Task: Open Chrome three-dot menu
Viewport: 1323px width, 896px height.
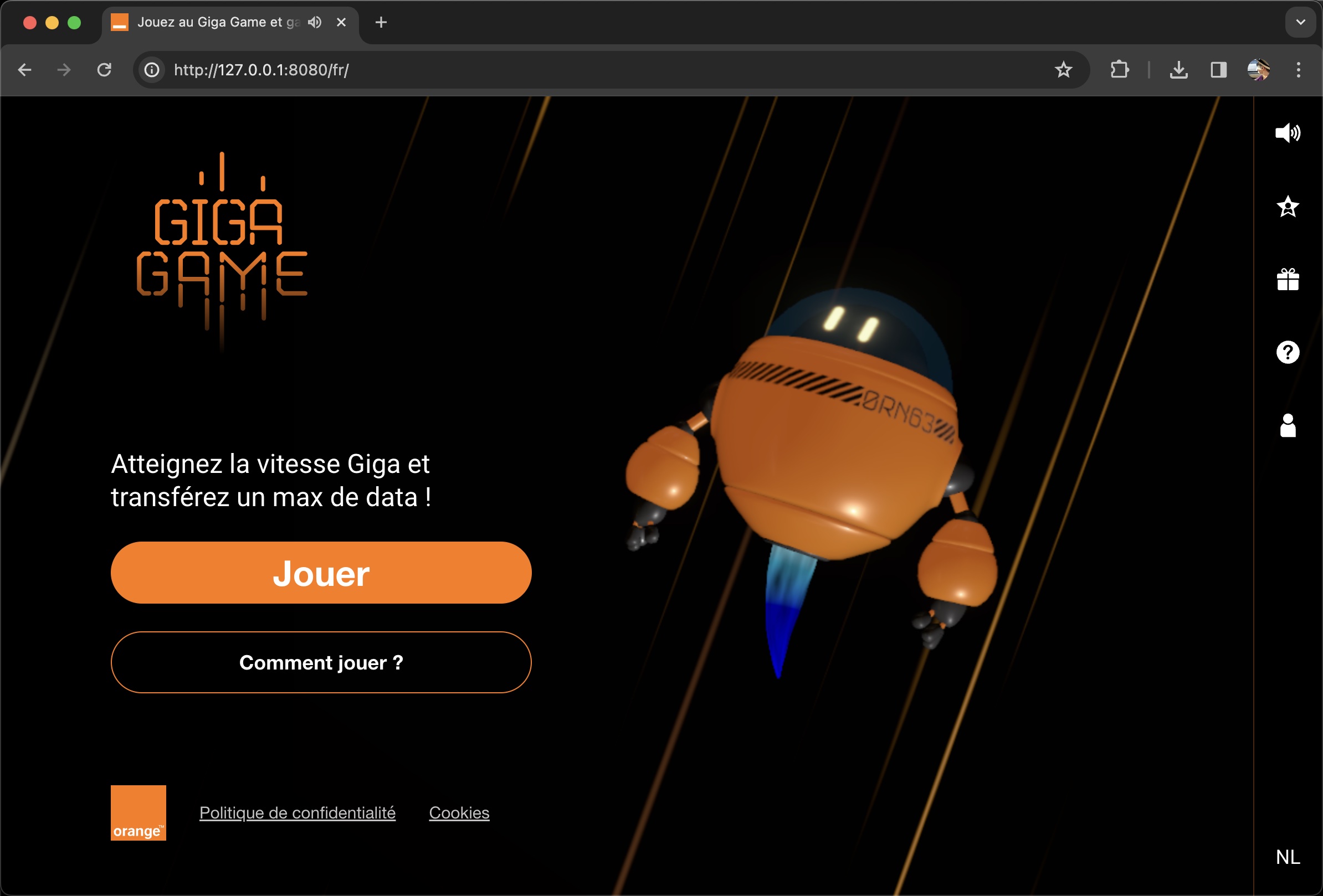Action: [1298, 70]
